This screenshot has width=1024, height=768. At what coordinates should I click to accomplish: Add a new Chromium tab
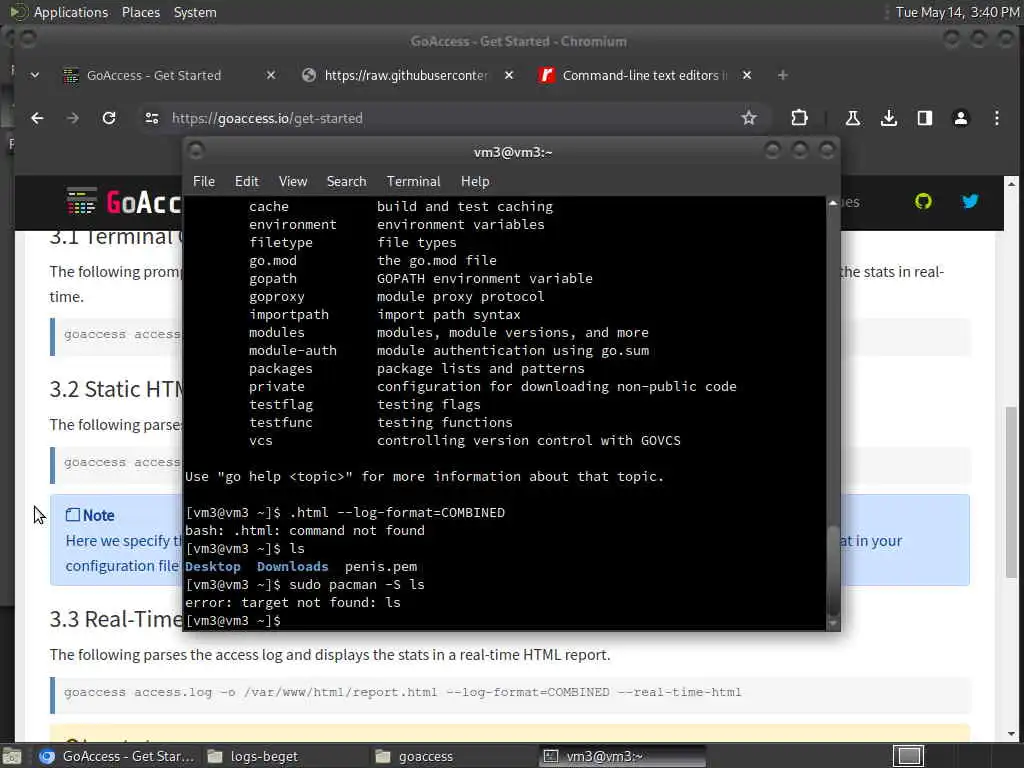(782, 75)
